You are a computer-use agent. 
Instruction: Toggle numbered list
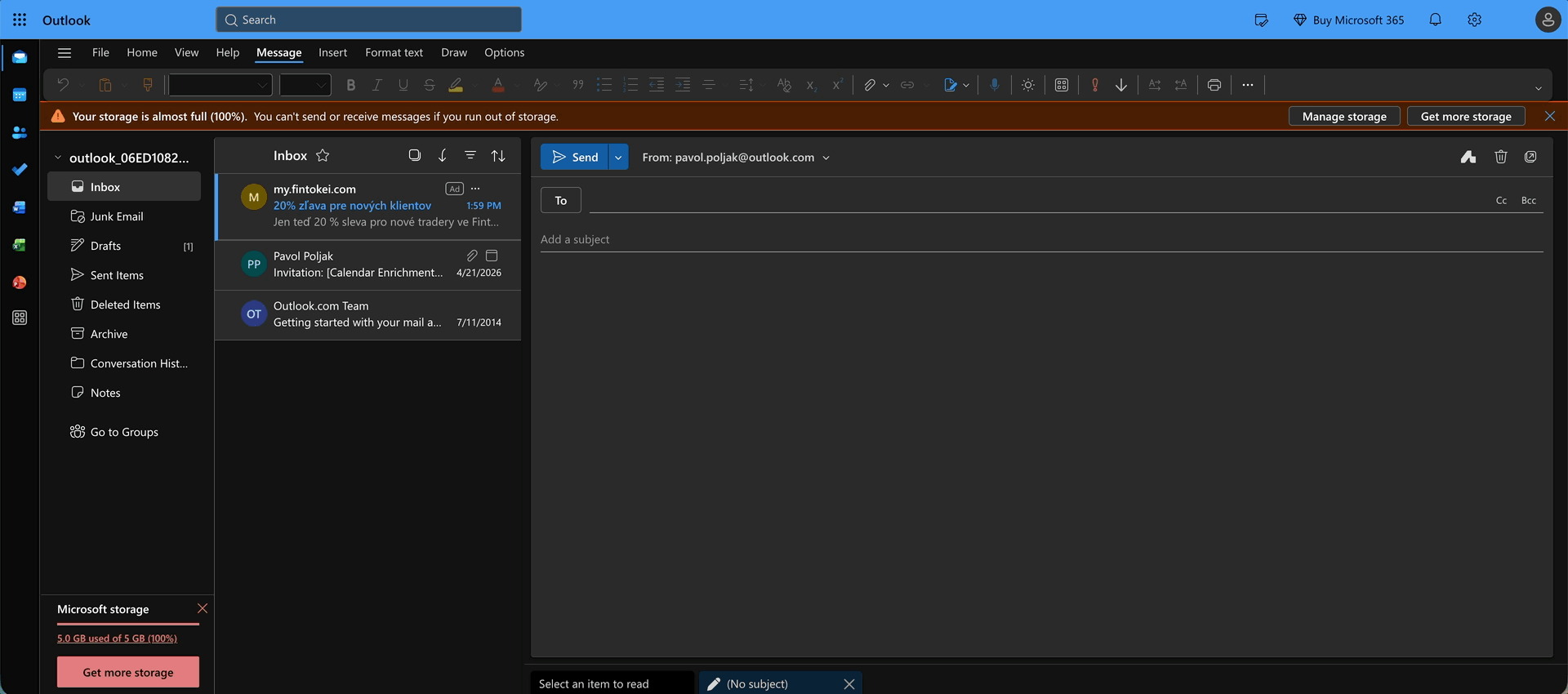click(630, 85)
